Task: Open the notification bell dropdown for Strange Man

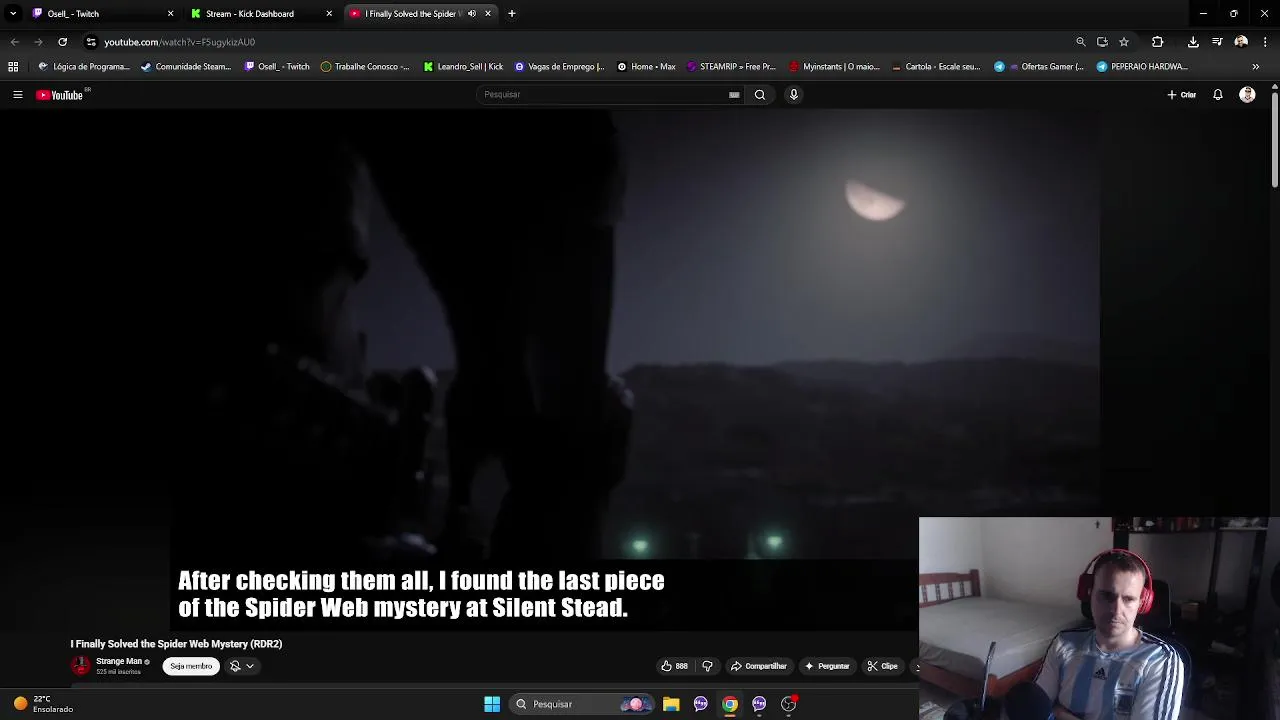Action: coord(242,666)
